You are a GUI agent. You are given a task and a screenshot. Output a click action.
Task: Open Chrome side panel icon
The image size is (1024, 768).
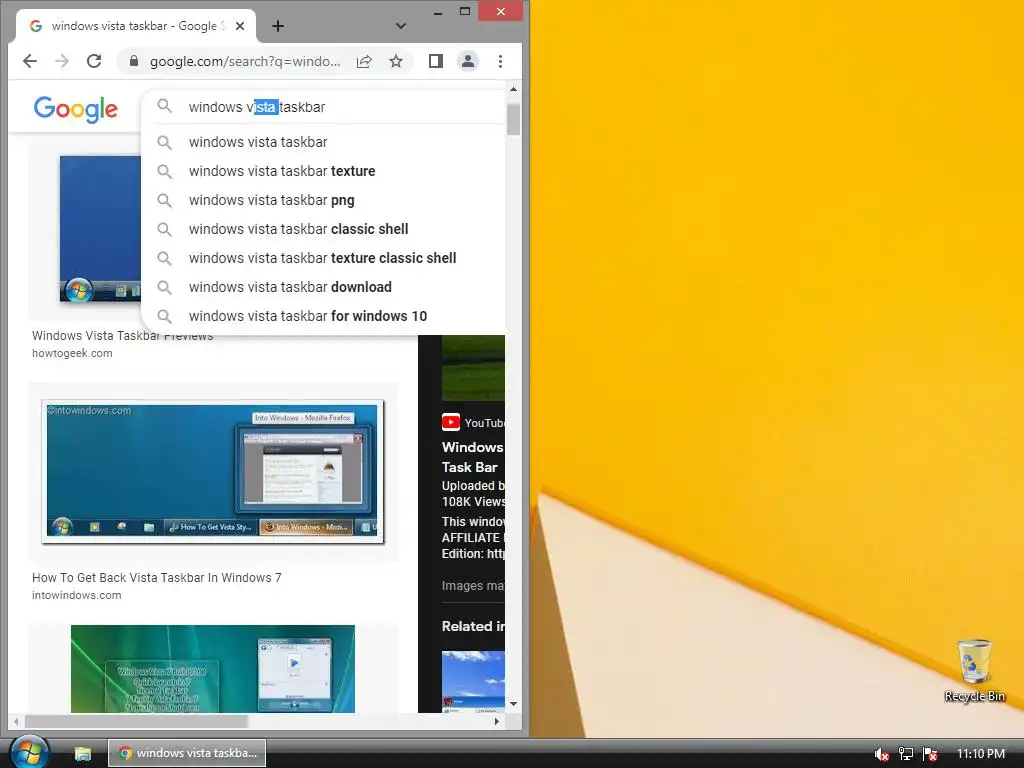pos(436,61)
